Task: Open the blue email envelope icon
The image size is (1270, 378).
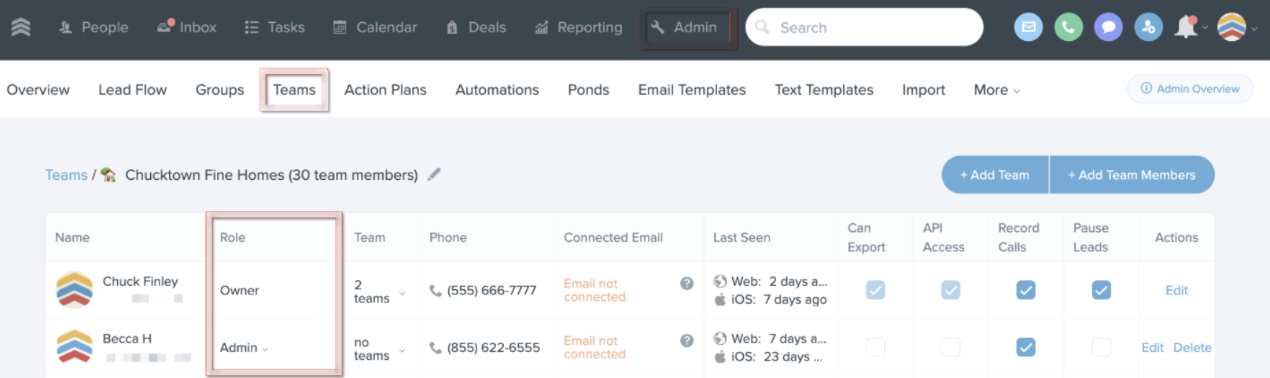Action: [x=1029, y=27]
